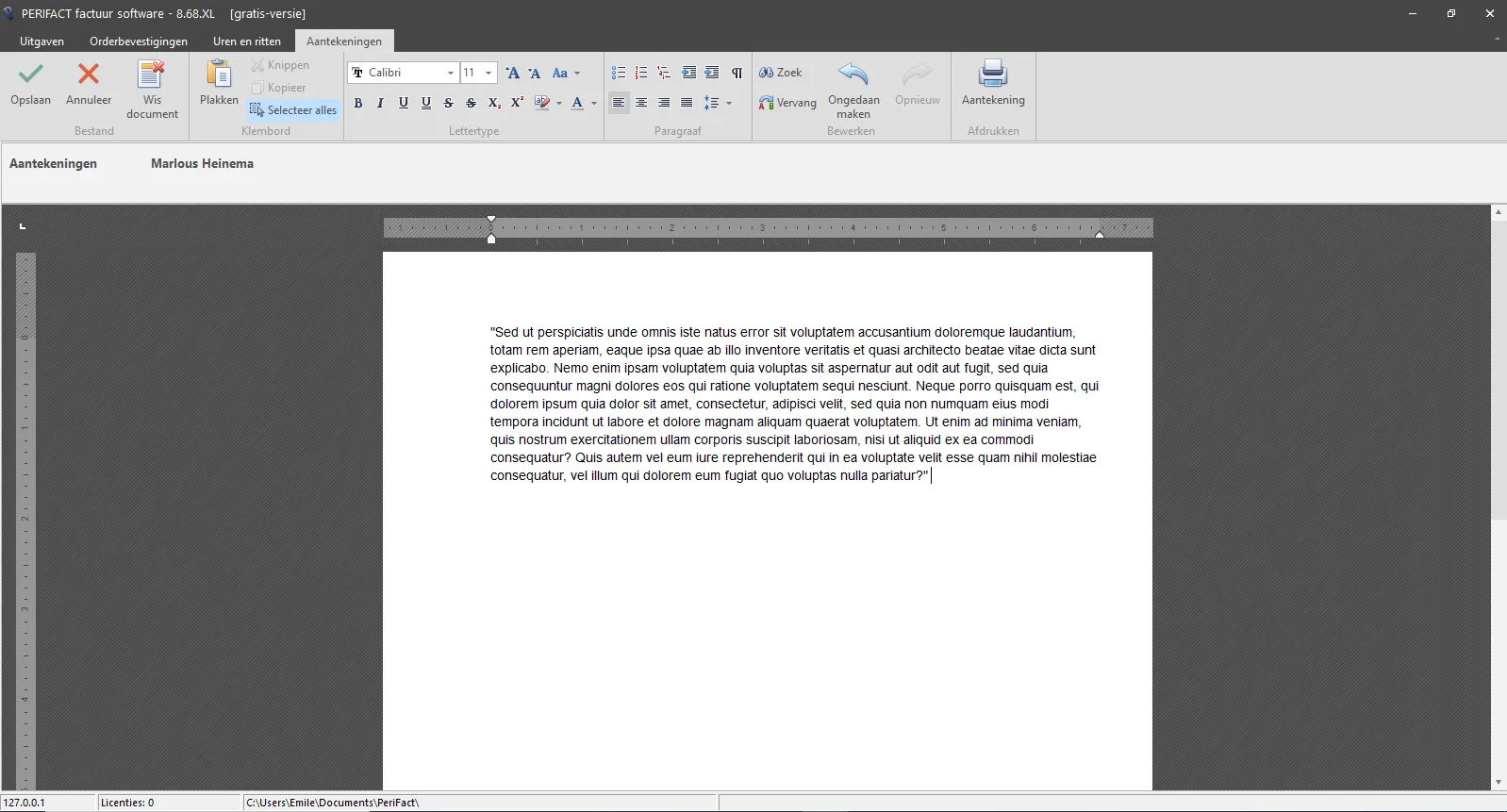Viewport: 1507px width, 812px height.
Task: Apply subscript formatting
Action: (x=494, y=103)
